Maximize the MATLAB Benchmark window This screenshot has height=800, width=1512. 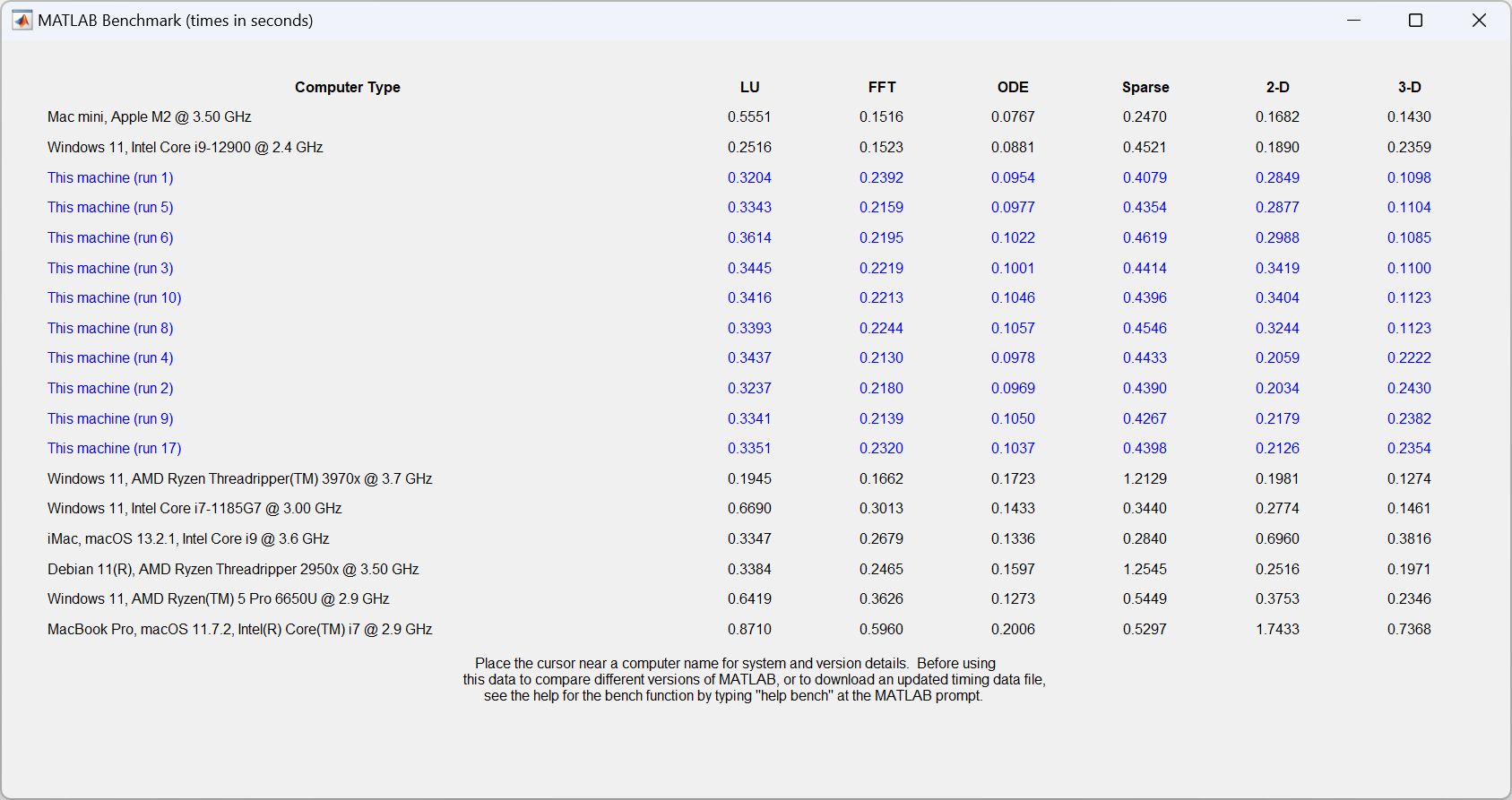1416,21
